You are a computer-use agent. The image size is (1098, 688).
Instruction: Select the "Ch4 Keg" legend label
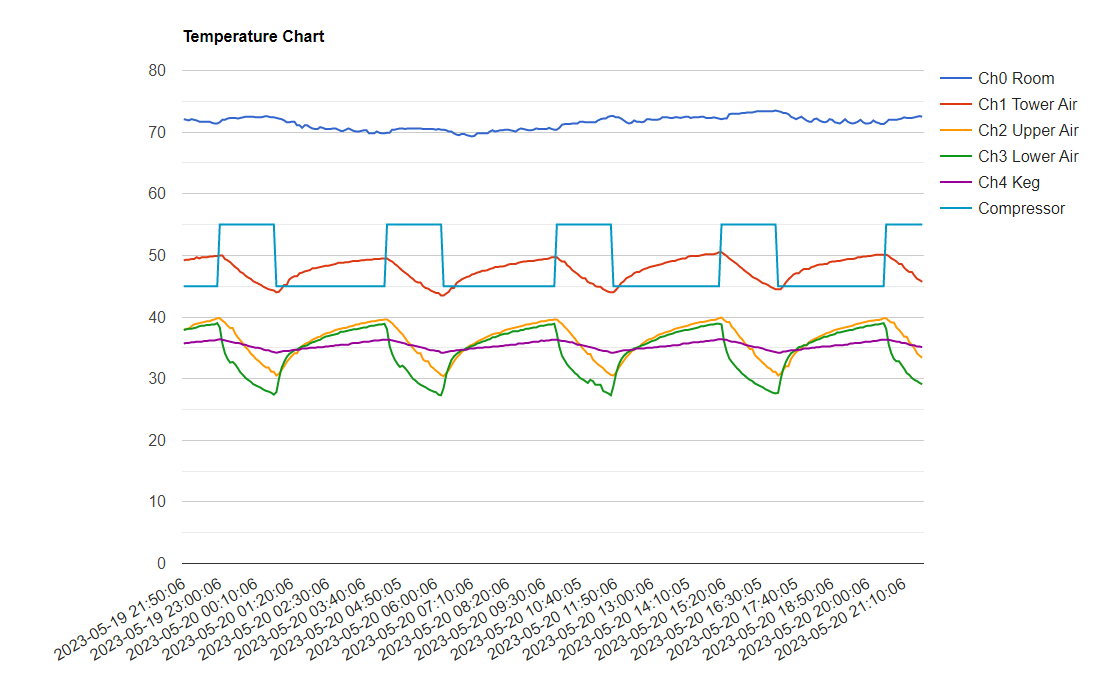point(1009,182)
